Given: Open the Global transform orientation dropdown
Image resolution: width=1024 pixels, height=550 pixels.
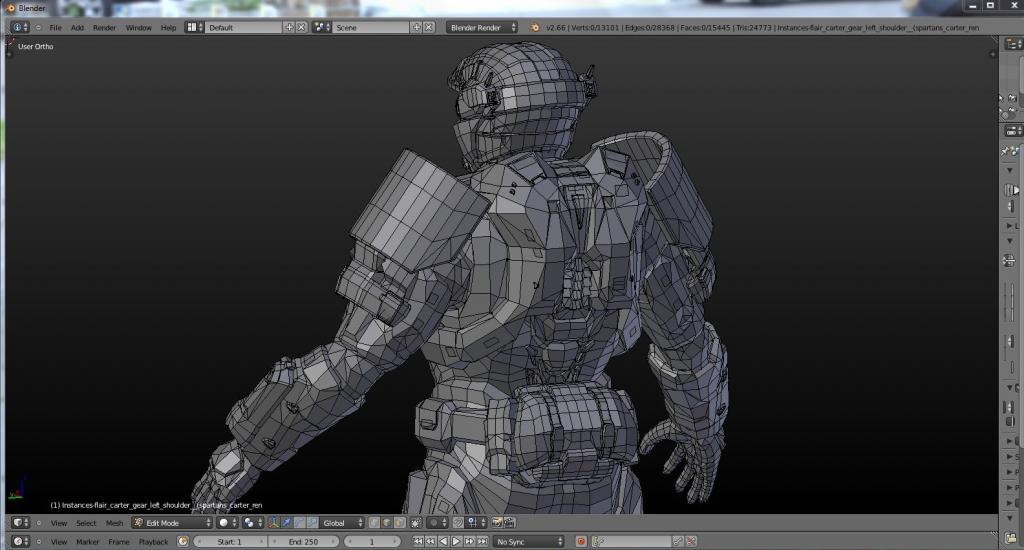Looking at the screenshot, I should point(342,523).
